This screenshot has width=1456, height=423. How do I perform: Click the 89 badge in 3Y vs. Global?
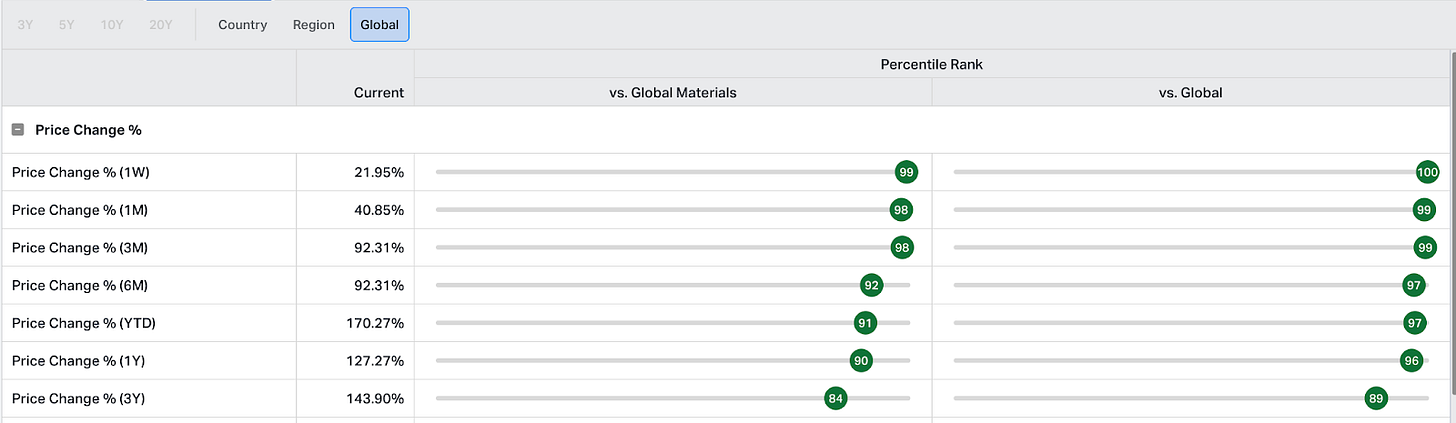pos(1376,399)
